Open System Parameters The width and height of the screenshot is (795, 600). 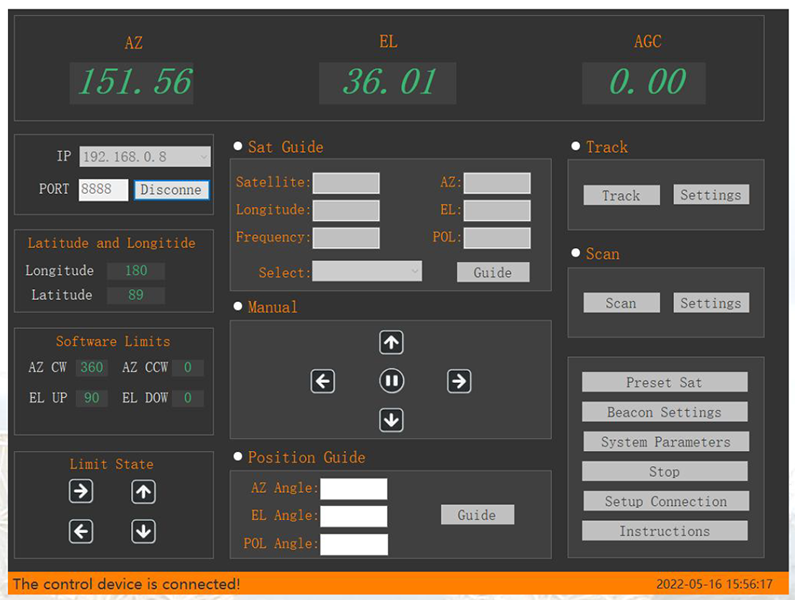click(x=665, y=442)
